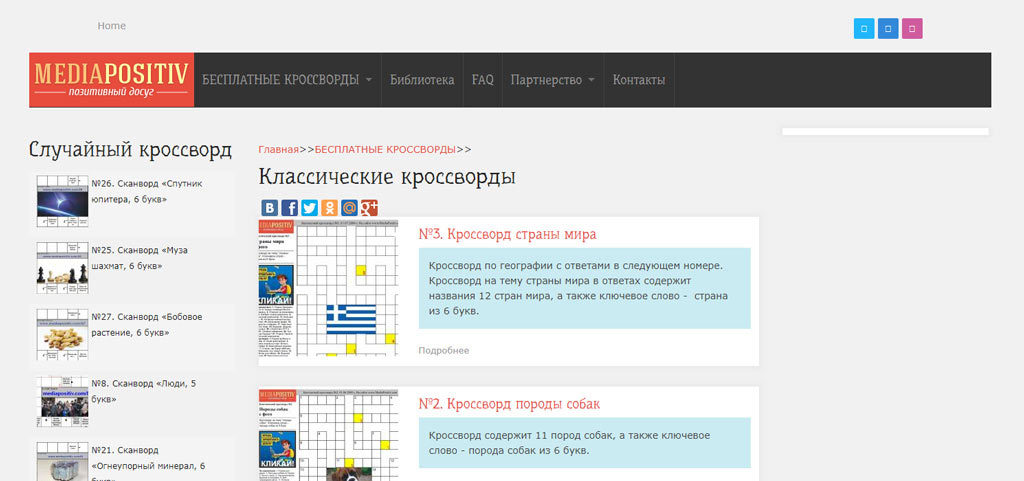This screenshot has width=1024, height=481.
Task: Open the №27 Бобовое растение peanuts thumbnail
Action: [62, 335]
